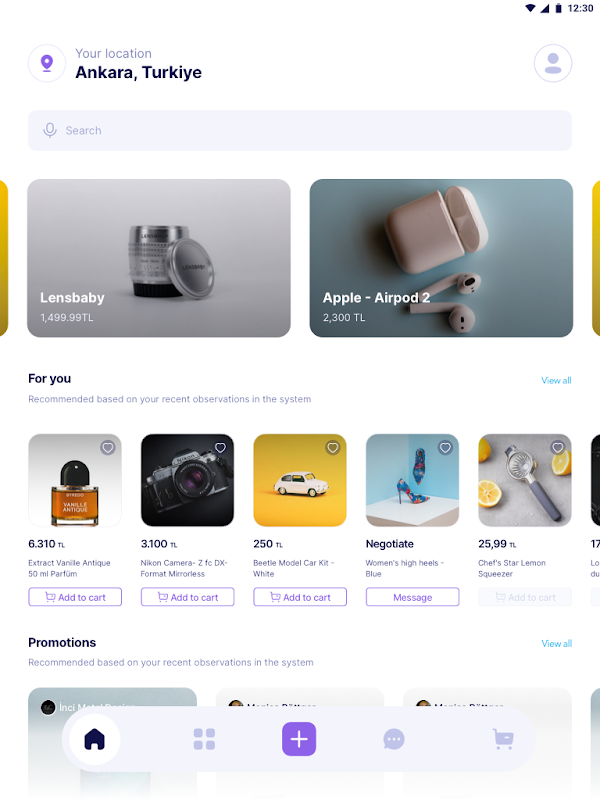Image resolution: width=600 pixels, height=800 pixels.
Task: Open the chat messages icon
Action: coord(394,739)
